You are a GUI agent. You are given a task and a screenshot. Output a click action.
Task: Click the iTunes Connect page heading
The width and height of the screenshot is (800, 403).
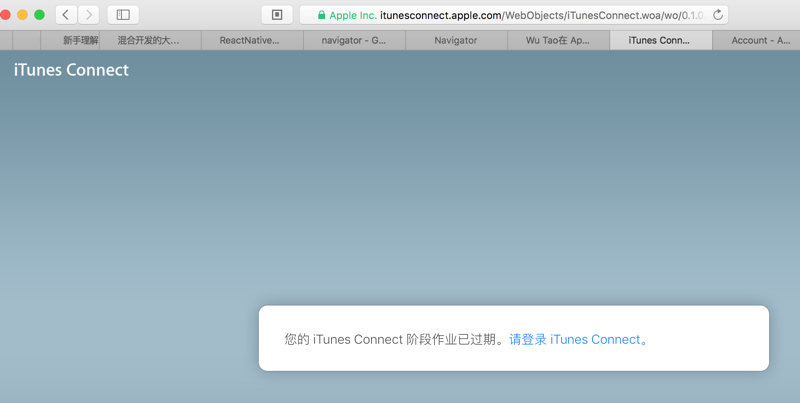click(71, 70)
